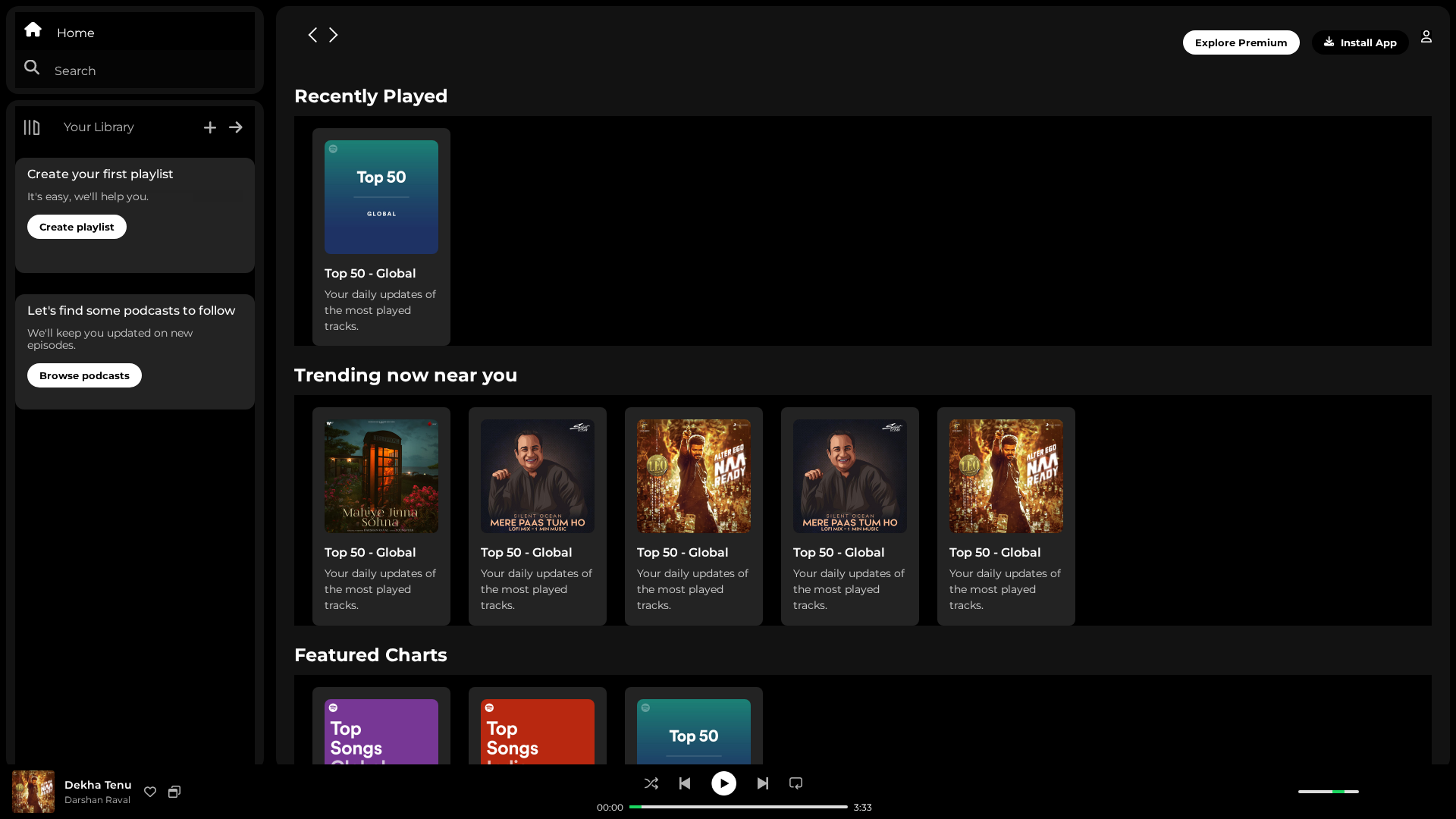
Task: Open second Mere Paas Tum Ho card
Action: pyautogui.click(x=850, y=516)
